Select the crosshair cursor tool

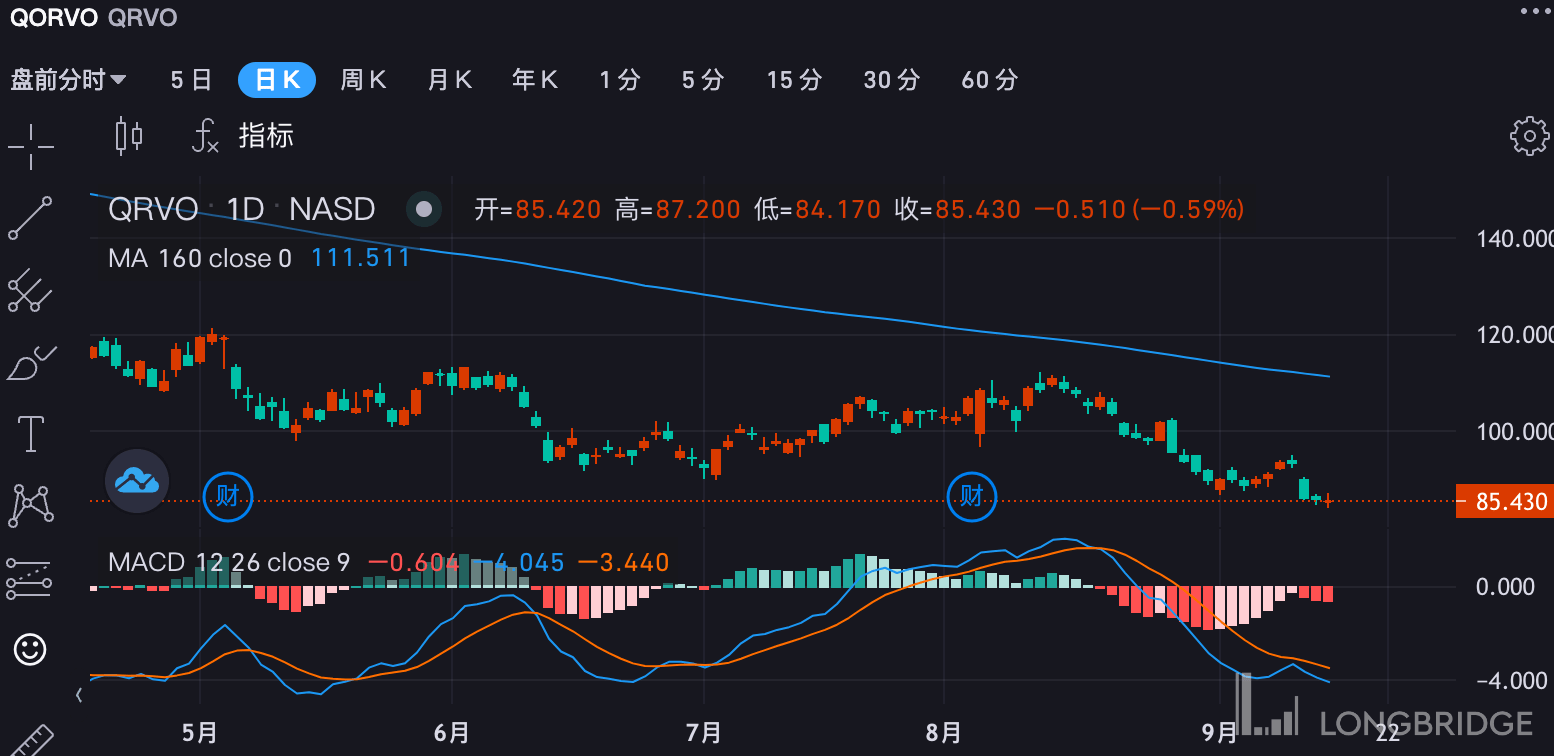pos(31,147)
